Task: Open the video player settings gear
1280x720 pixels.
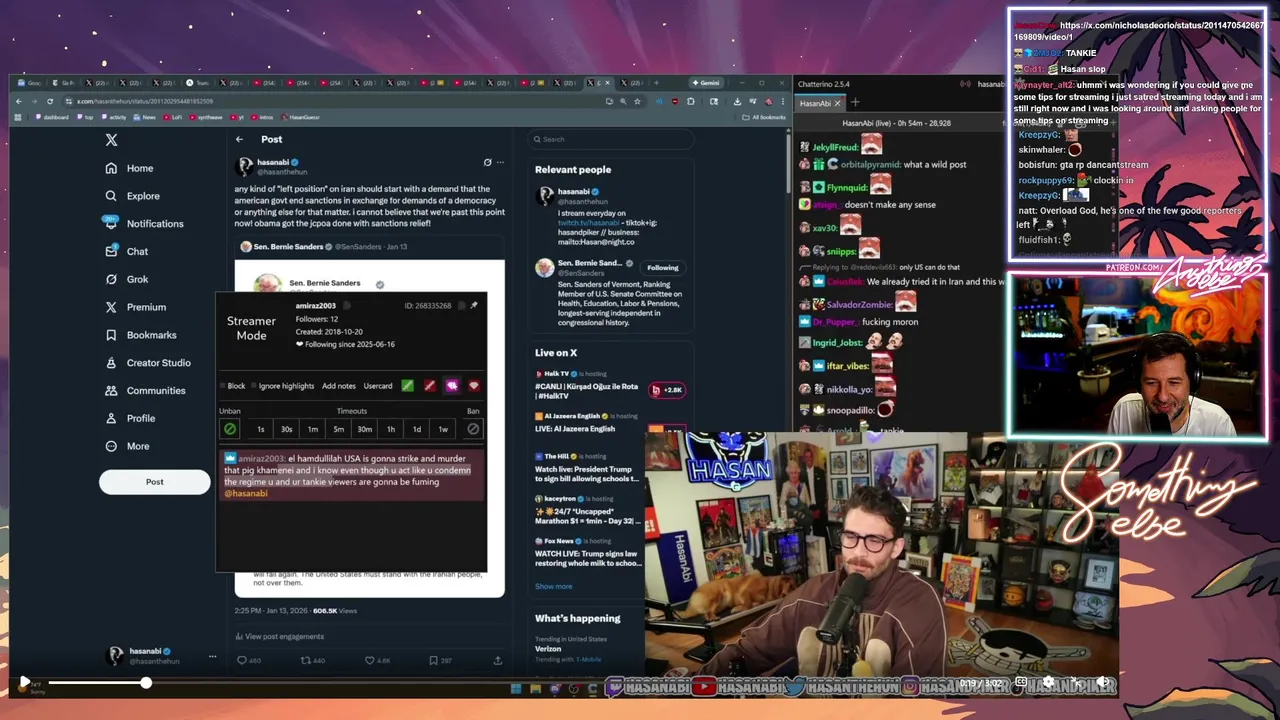Action: click(1047, 682)
